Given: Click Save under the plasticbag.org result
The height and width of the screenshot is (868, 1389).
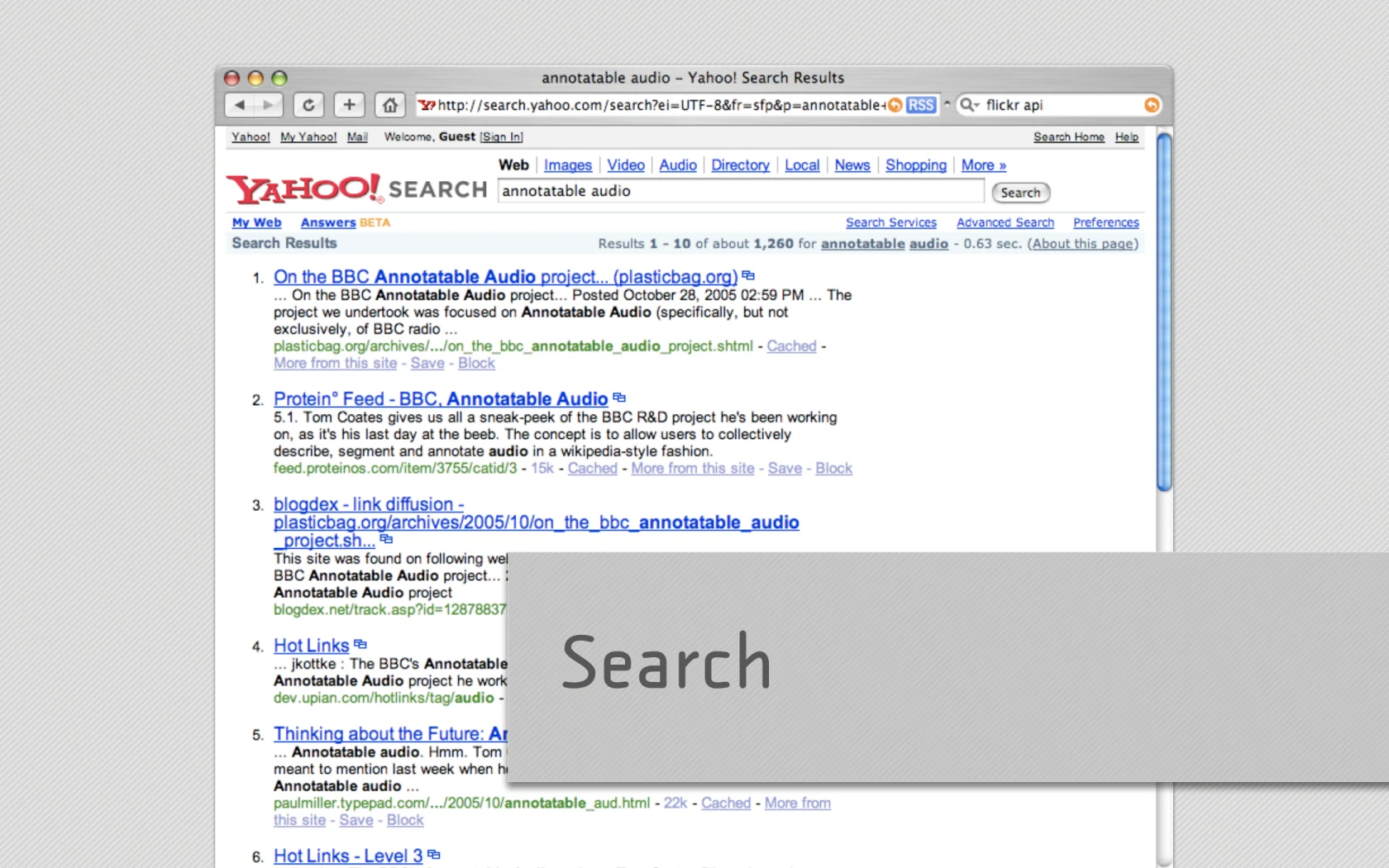Looking at the screenshot, I should point(427,364).
